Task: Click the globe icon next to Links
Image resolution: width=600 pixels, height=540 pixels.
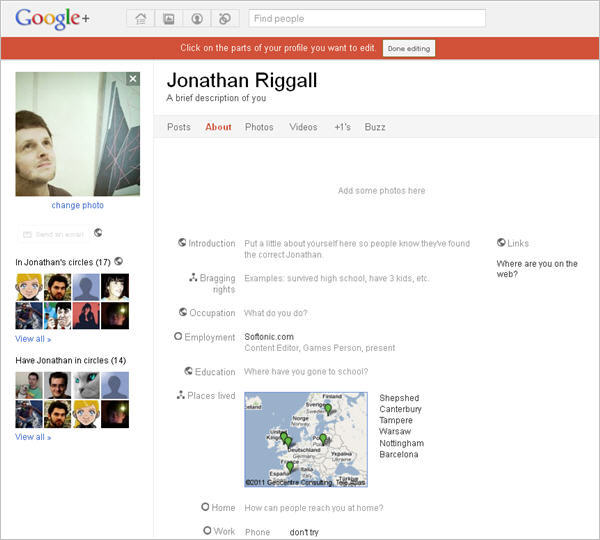Action: coord(501,243)
